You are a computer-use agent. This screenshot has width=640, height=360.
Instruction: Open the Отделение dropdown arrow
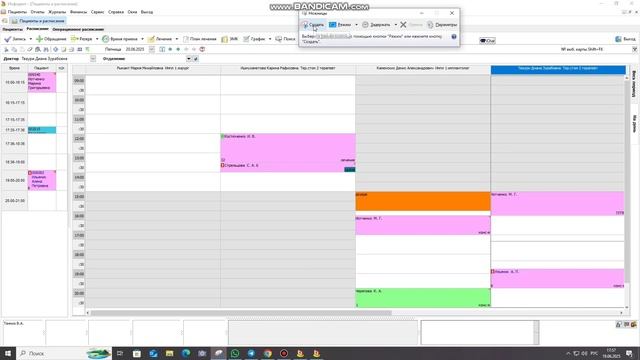click(x=189, y=59)
